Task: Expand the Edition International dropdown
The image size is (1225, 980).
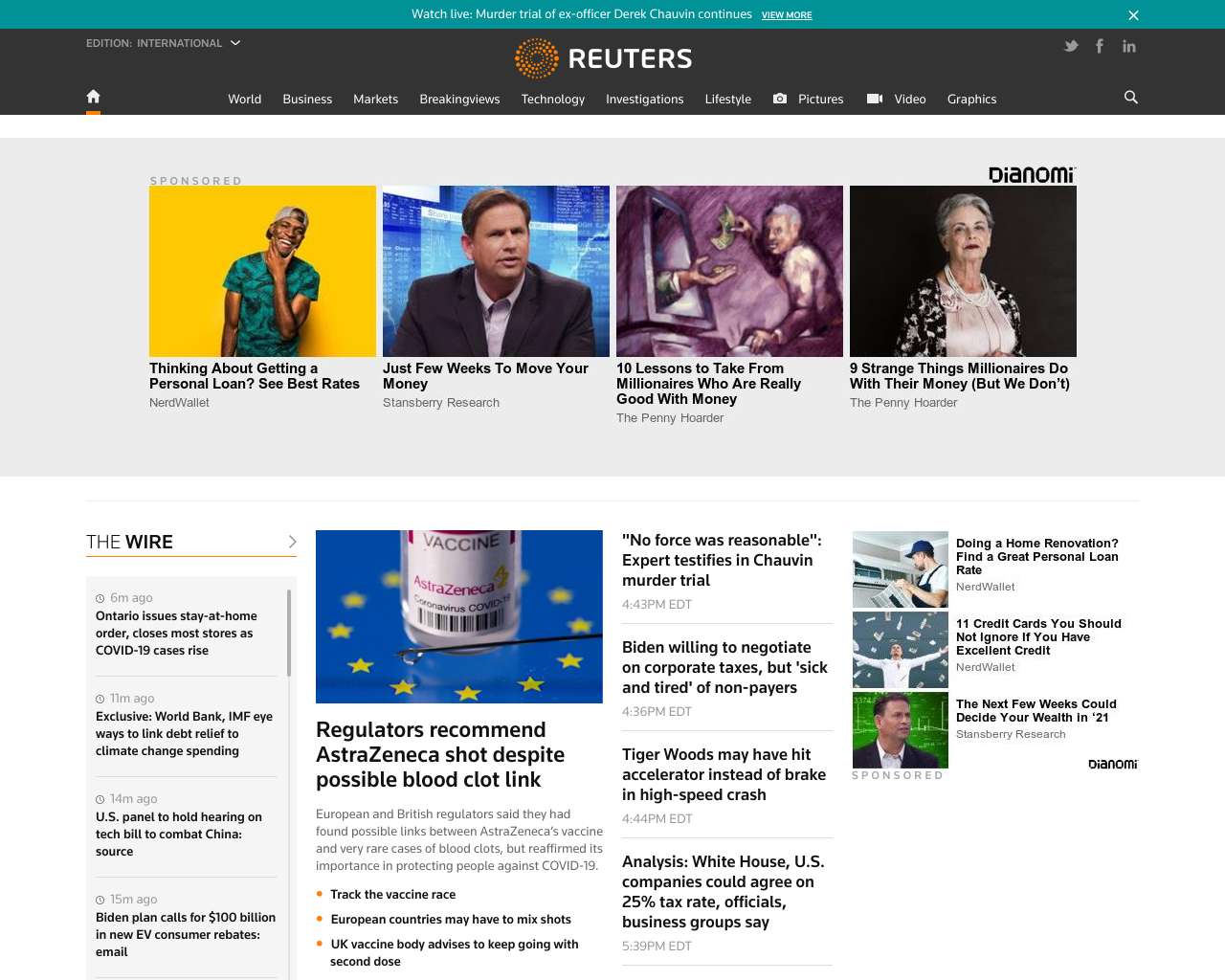Action: pyautogui.click(x=163, y=43)
